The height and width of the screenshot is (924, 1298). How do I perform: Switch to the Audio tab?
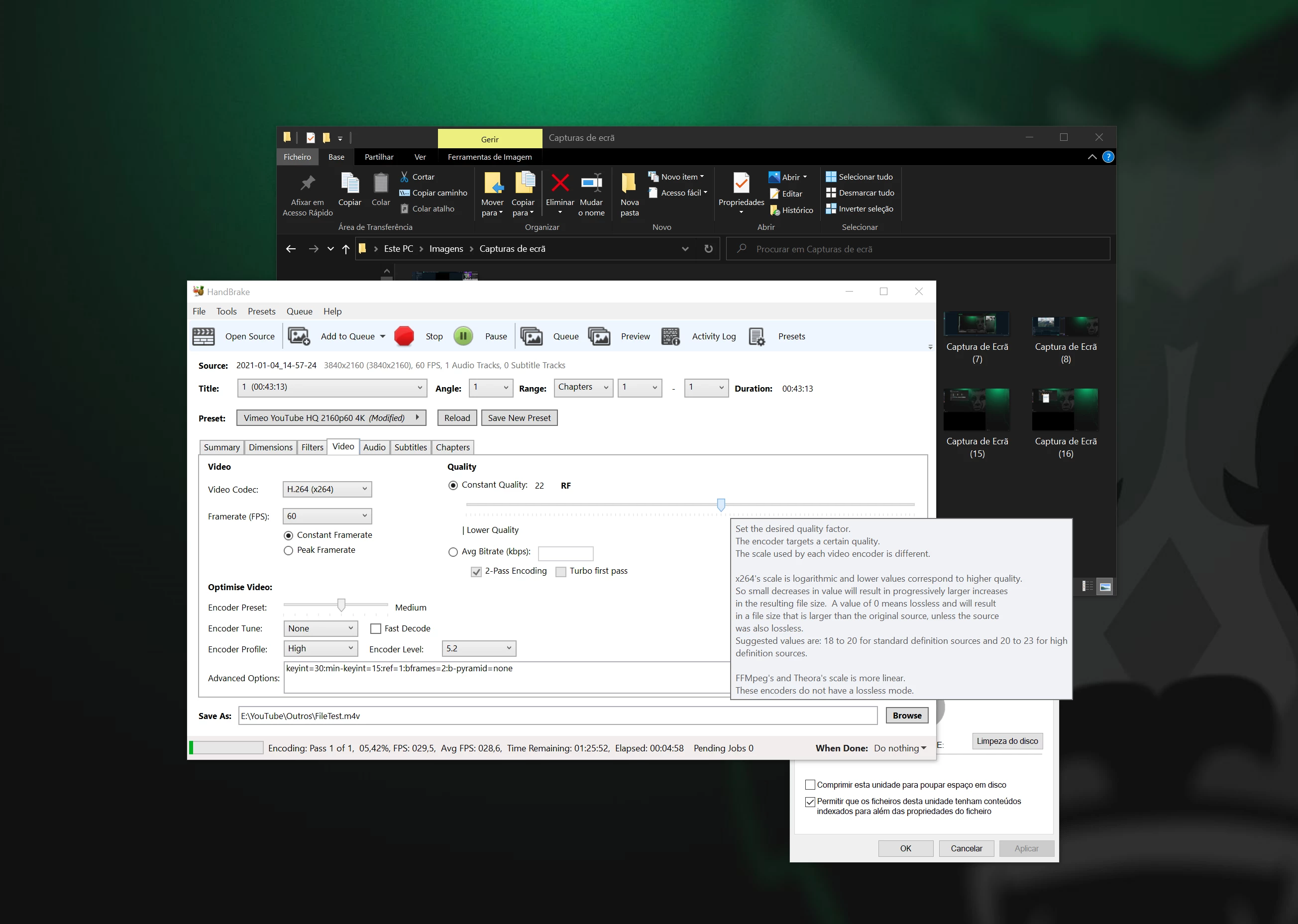point(374,447)
